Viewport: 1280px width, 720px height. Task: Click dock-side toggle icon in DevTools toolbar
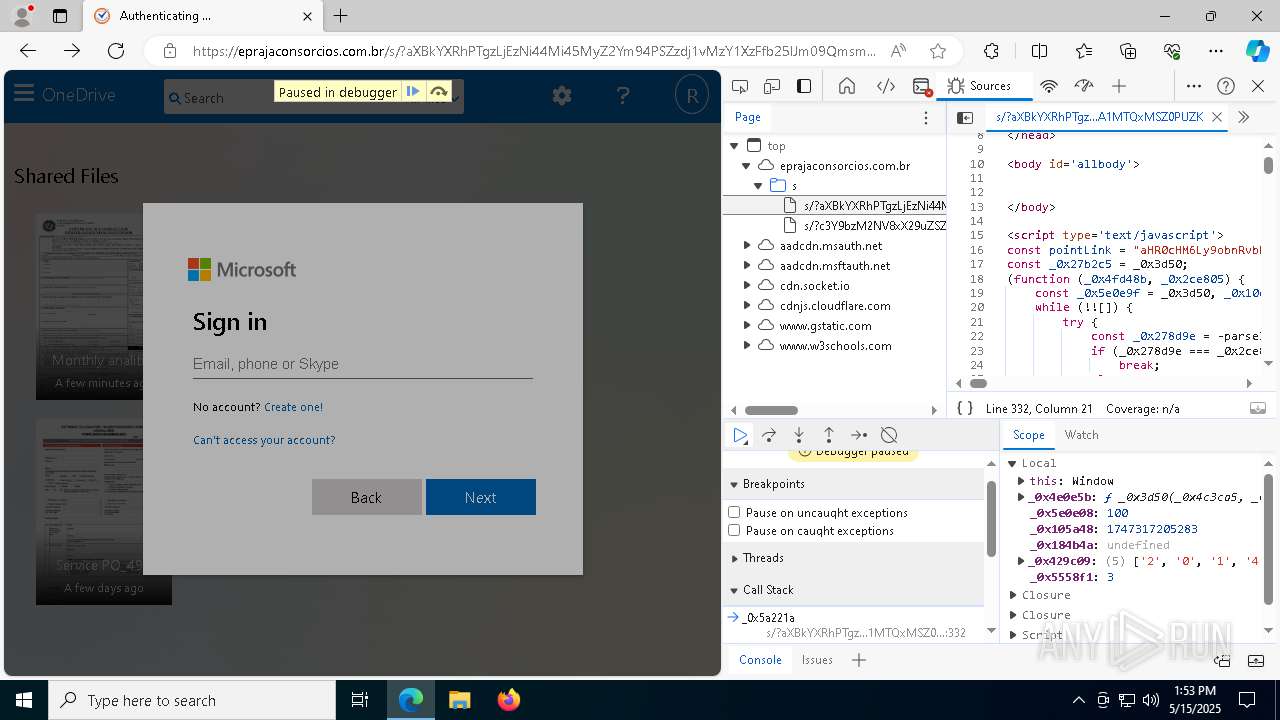tap(804, 86)
